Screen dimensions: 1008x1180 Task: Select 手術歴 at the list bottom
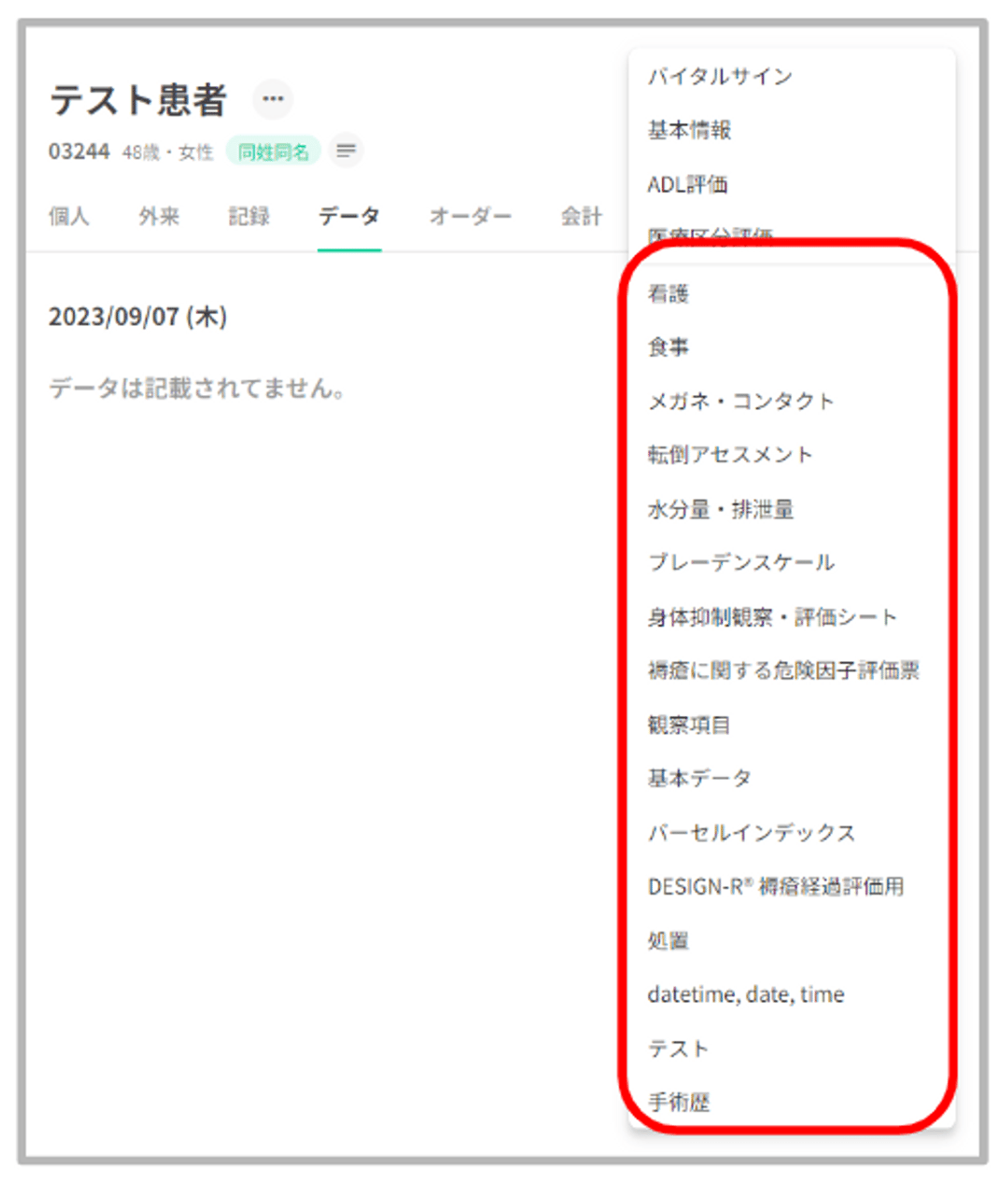pos(679,1102)
